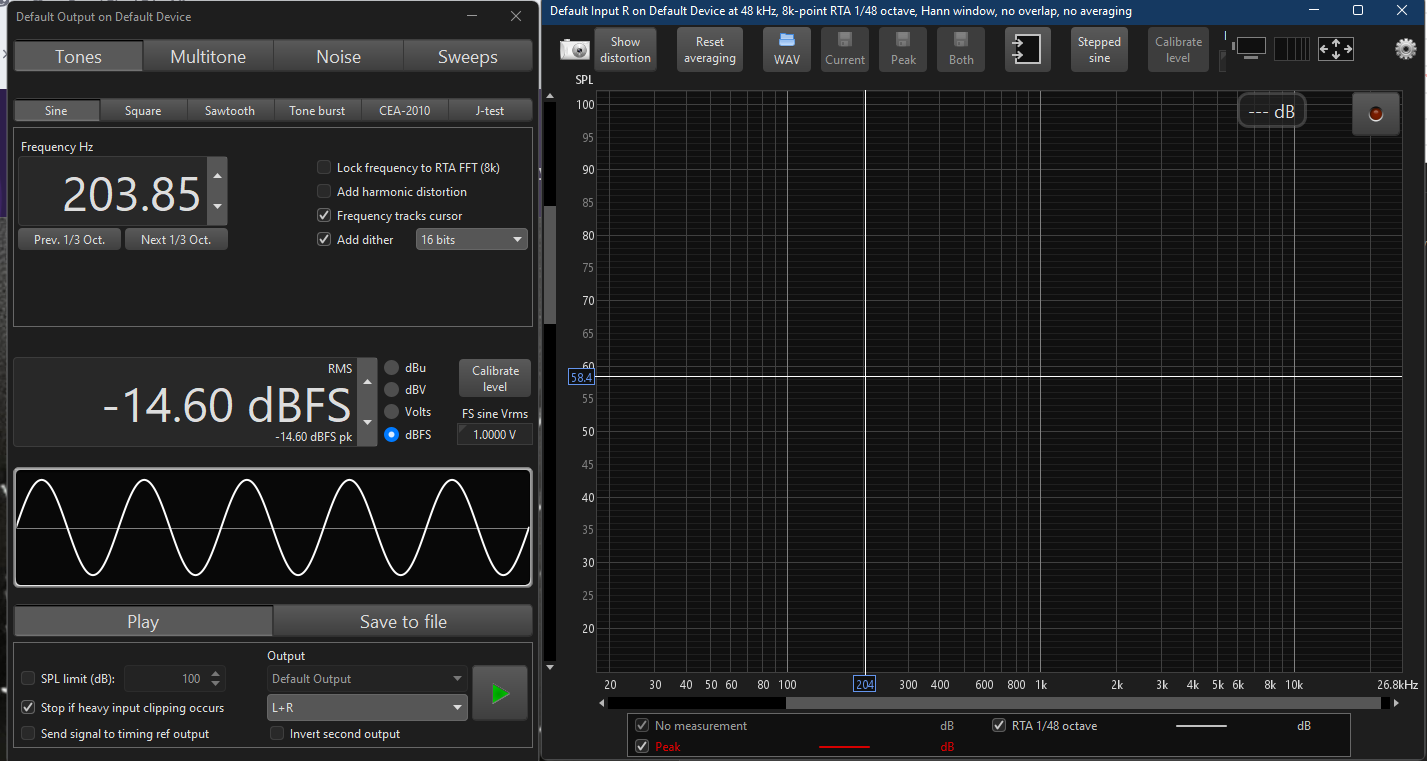The height and width of the screenshot is (761, 1427).
Task: Enable Add harmonic distortion checkbox
Action: pos(324,192)
